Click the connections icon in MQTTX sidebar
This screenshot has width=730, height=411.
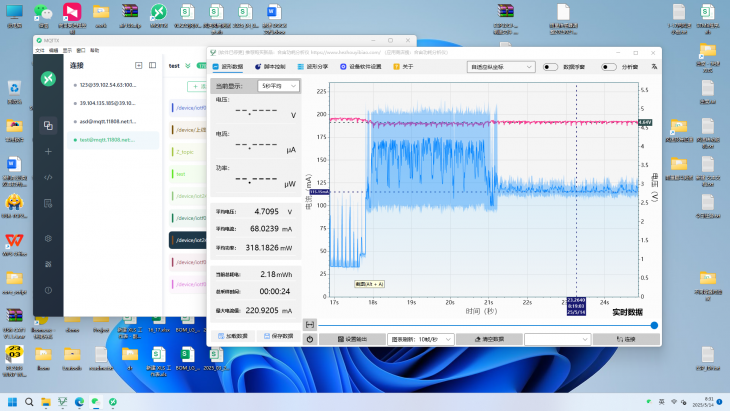click(48, 125)
